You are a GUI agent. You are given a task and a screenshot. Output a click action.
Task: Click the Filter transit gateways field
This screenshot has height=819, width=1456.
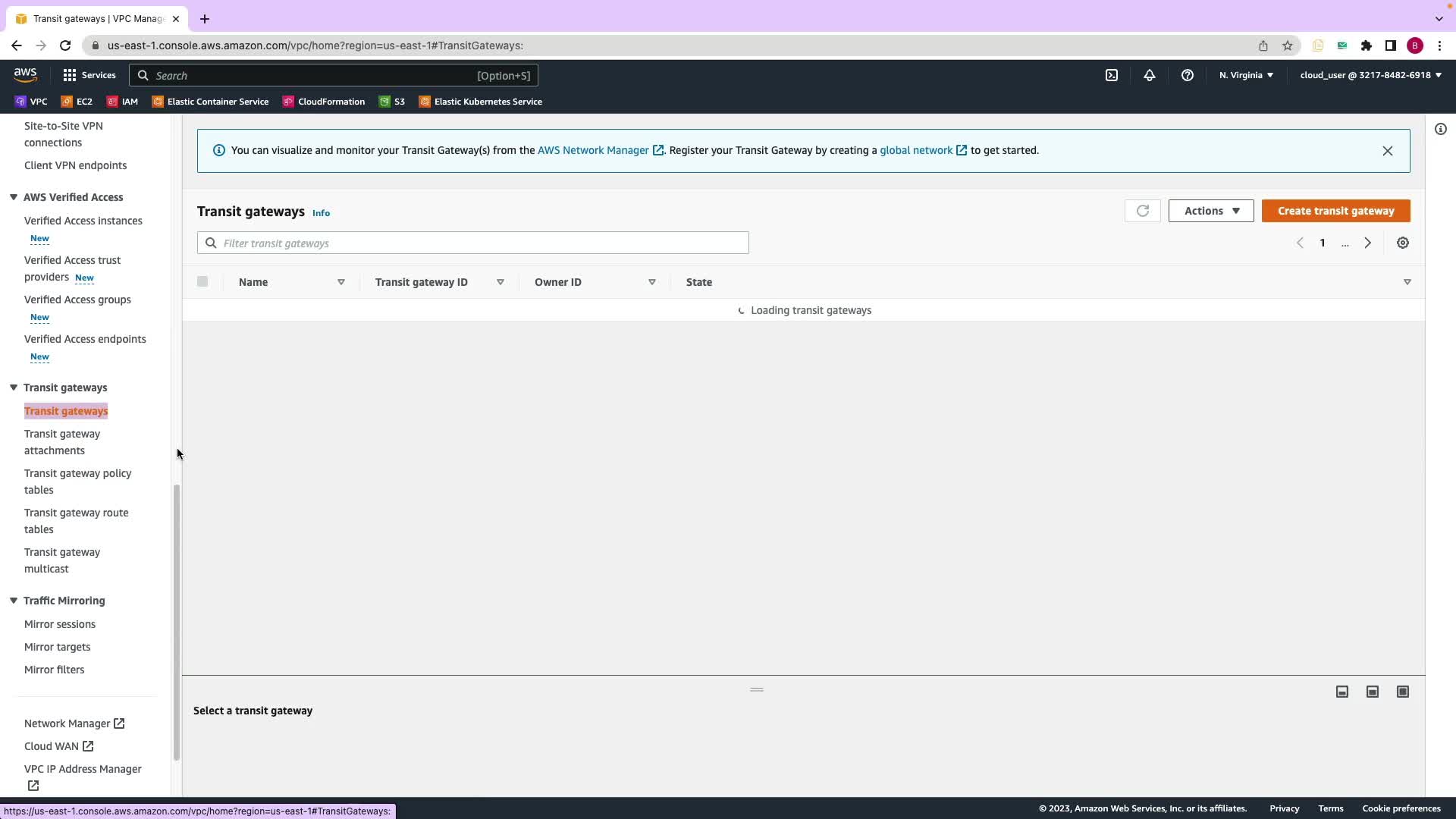tap(472, 243)
